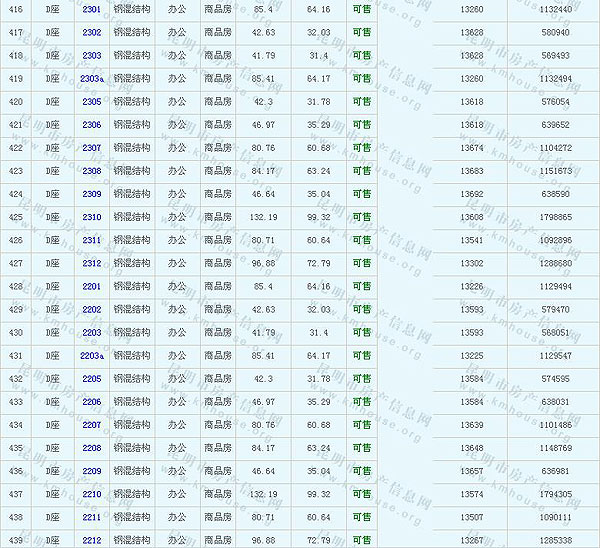Open room 2208 link
Viewport: 600px width, 548px height.
pyautogui.click(x=91, y=448)
